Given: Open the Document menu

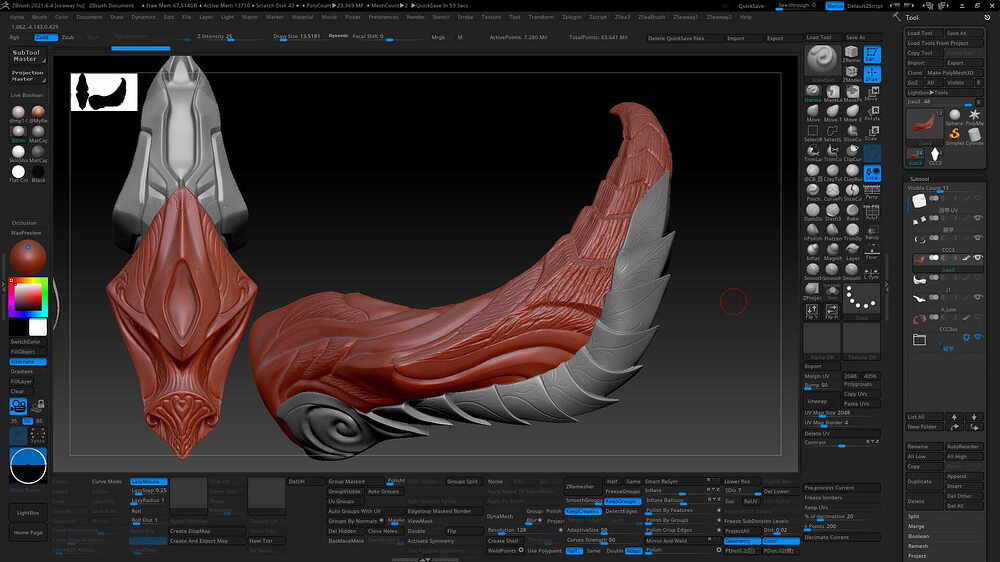Looking at the screenshot, I should [89, 17].
